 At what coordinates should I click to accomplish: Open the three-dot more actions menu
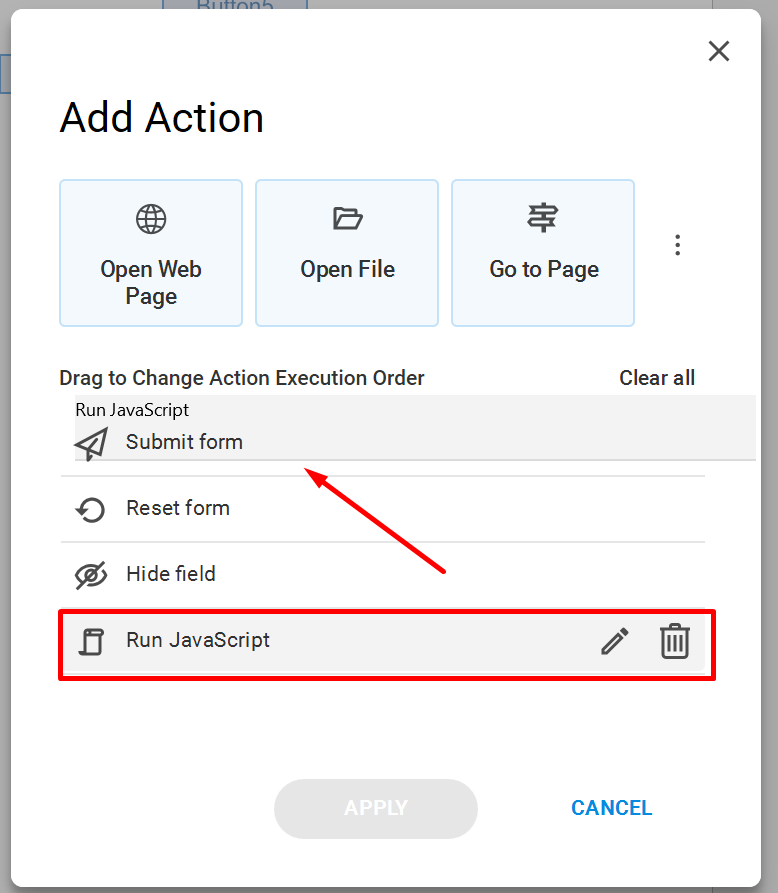coord(677,245)
